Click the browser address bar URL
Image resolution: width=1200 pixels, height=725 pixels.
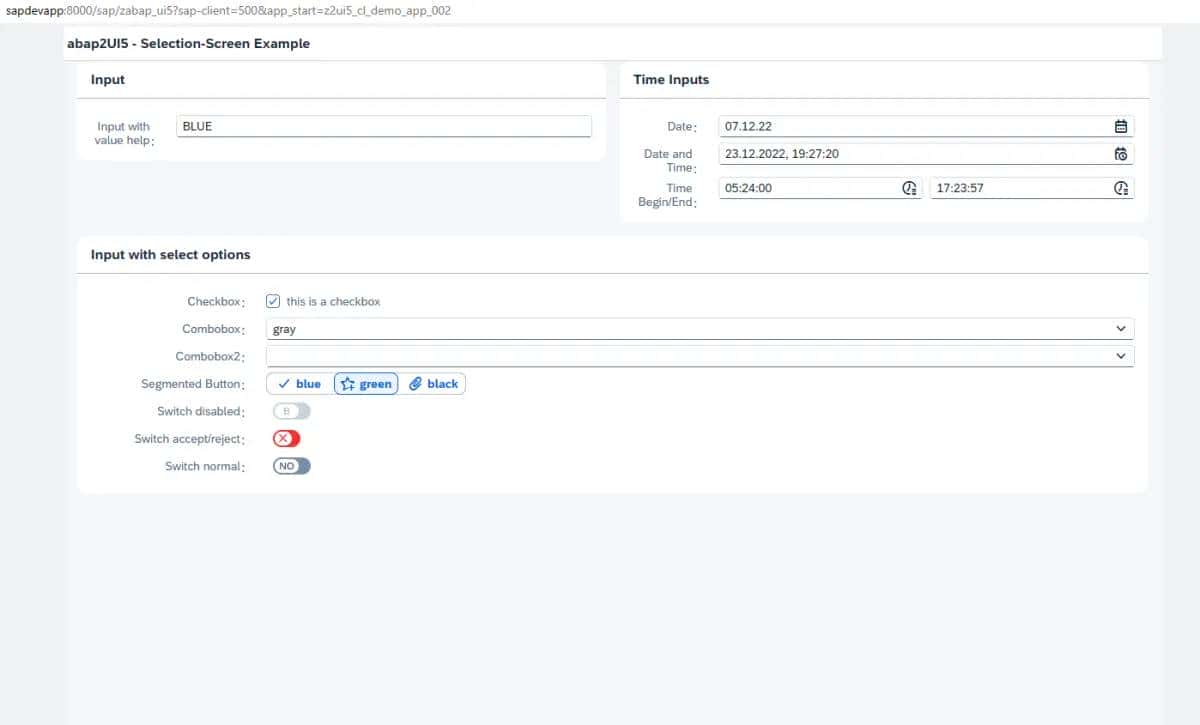pos(250,11)
